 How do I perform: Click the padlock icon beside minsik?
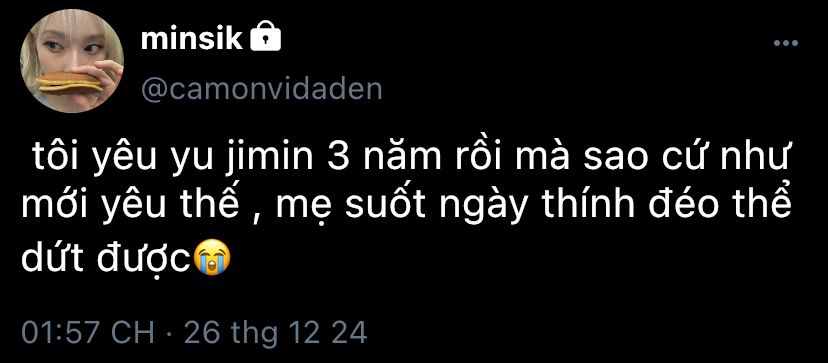tap(265, 37)
